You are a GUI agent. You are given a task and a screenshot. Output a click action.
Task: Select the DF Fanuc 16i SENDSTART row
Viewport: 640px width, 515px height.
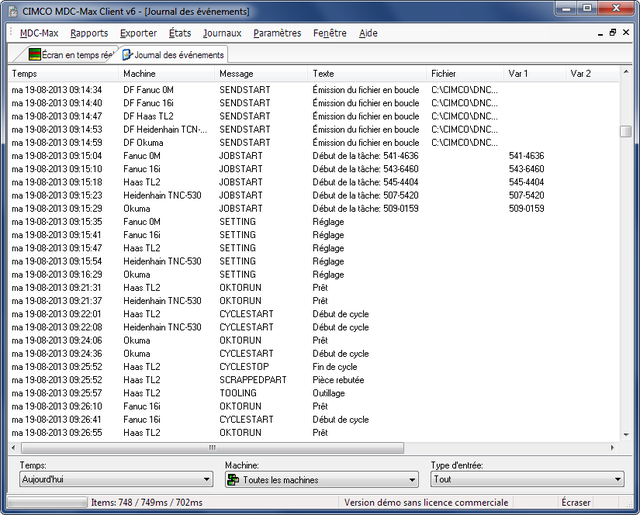pyautogui.click(x=313, y=103)
